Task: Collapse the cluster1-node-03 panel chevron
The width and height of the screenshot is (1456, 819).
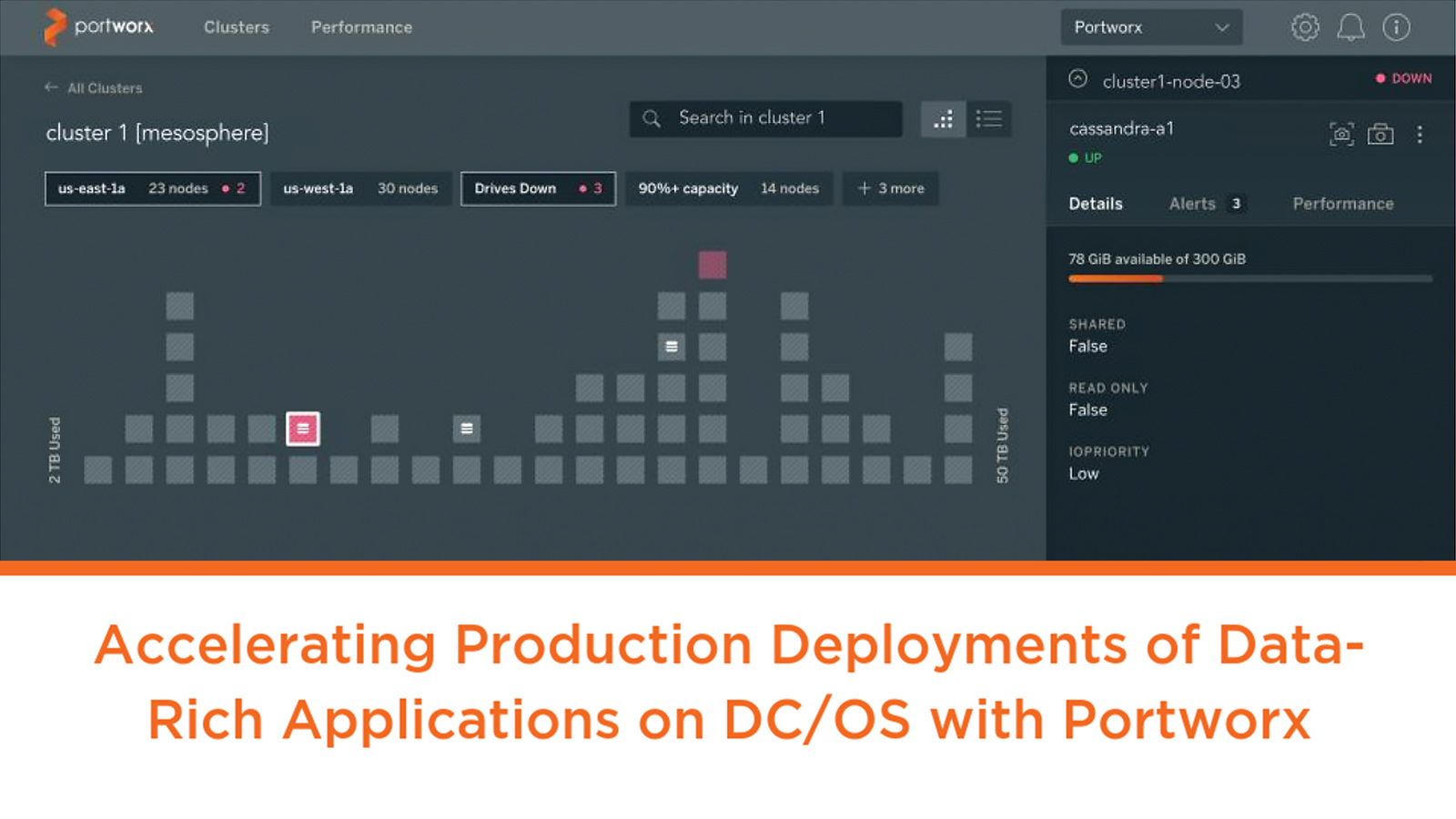Action: pyautogui.click(x=1078, y=79)
